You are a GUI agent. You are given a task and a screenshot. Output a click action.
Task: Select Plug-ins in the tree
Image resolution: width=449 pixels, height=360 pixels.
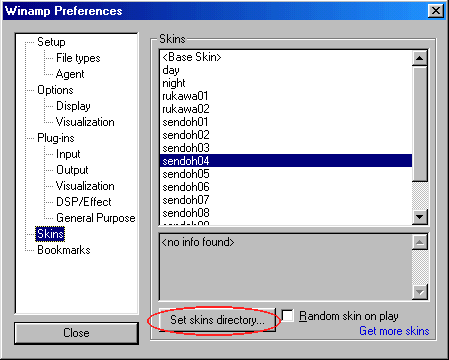(x=56, y=138)
